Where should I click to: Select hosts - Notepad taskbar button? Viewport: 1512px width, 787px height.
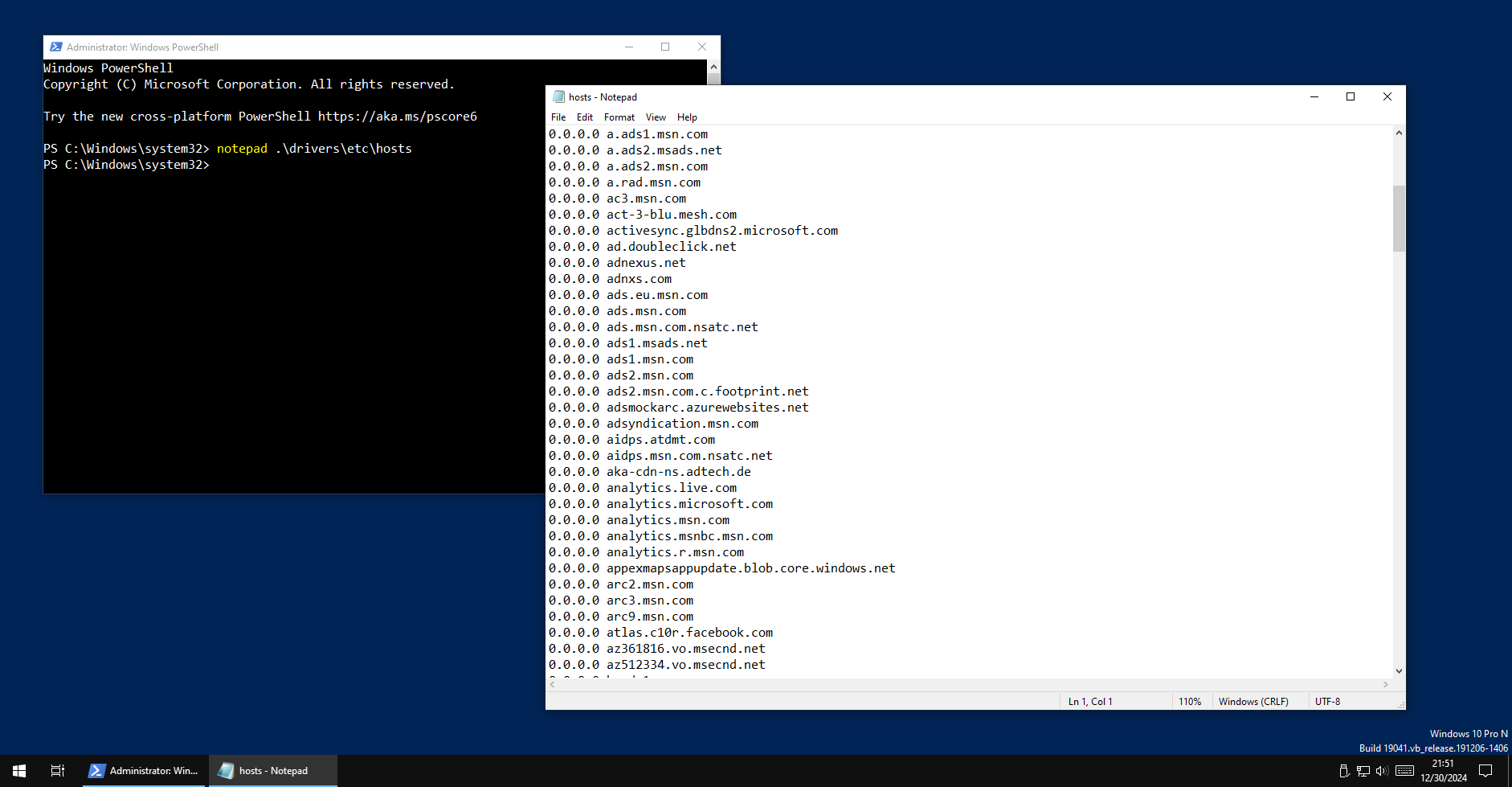(273, 770)
